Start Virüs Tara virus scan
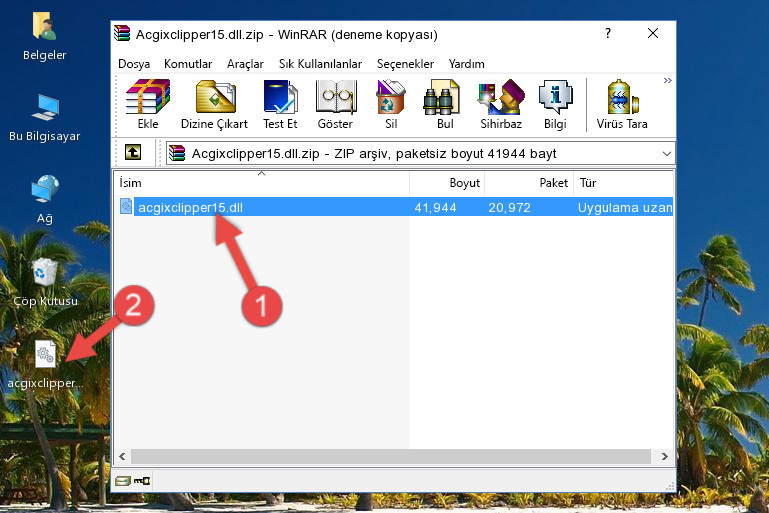 click(x=622, y=104)
